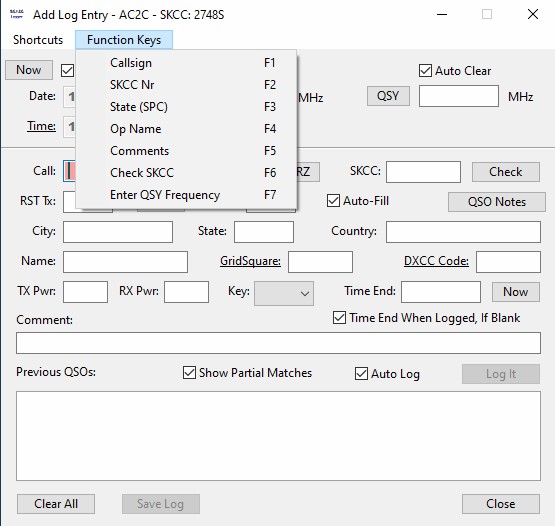Image resolution: width=555 pixels, height=526 pixels.
Task: Toggle Time End When Logged, If Blank
Action: [339, 318]
